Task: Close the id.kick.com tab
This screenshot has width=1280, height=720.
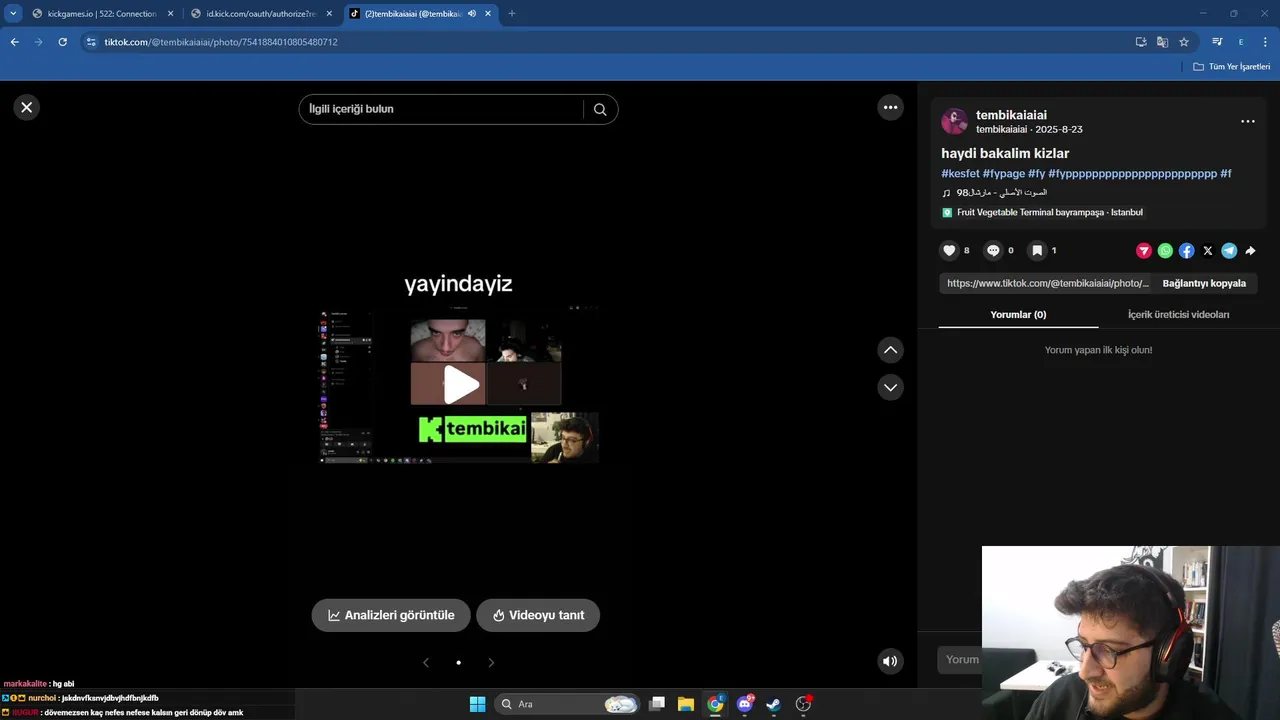Action: click(x=329, y=14)
